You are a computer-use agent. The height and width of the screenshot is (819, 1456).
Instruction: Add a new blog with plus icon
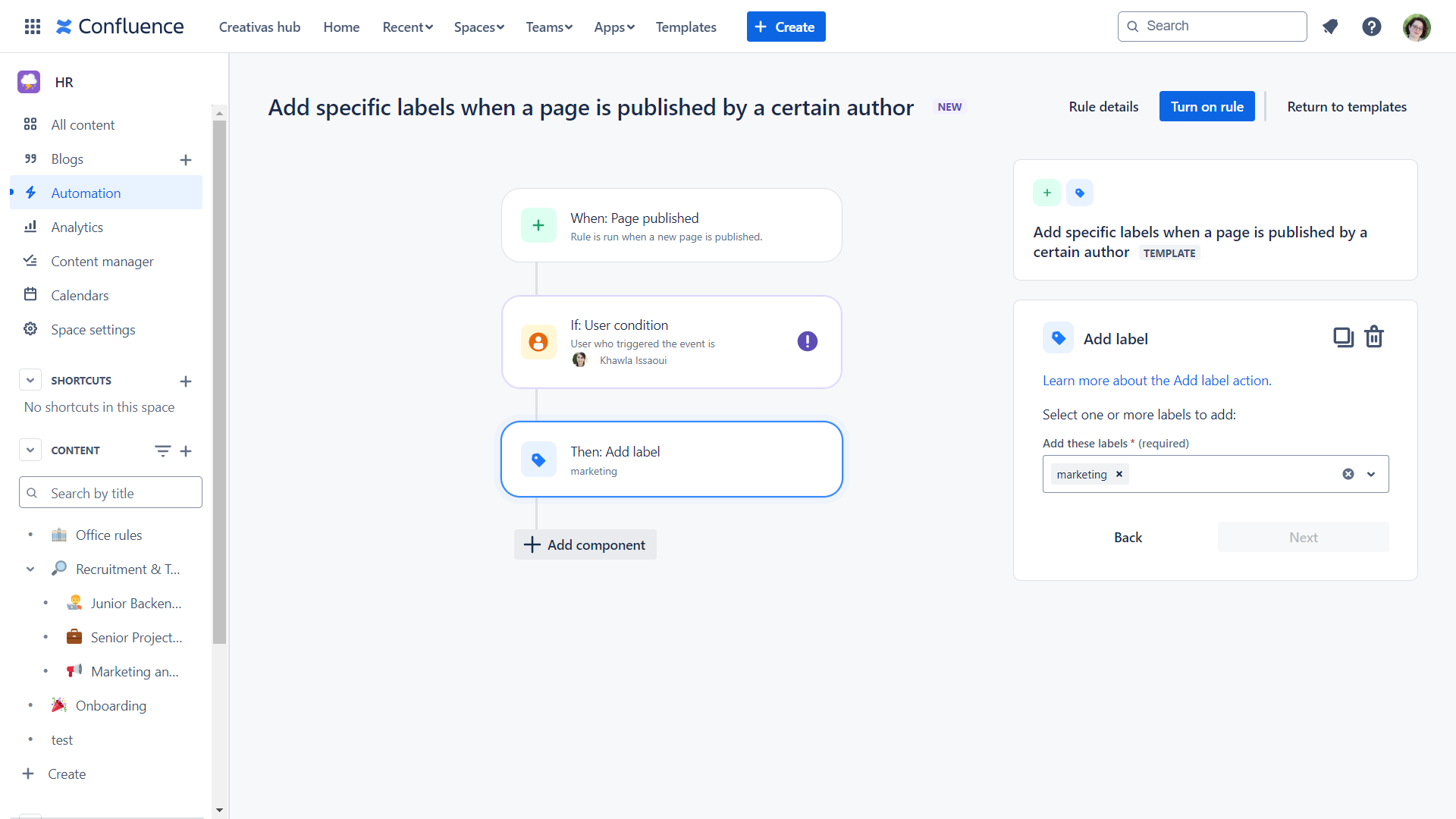186,159
